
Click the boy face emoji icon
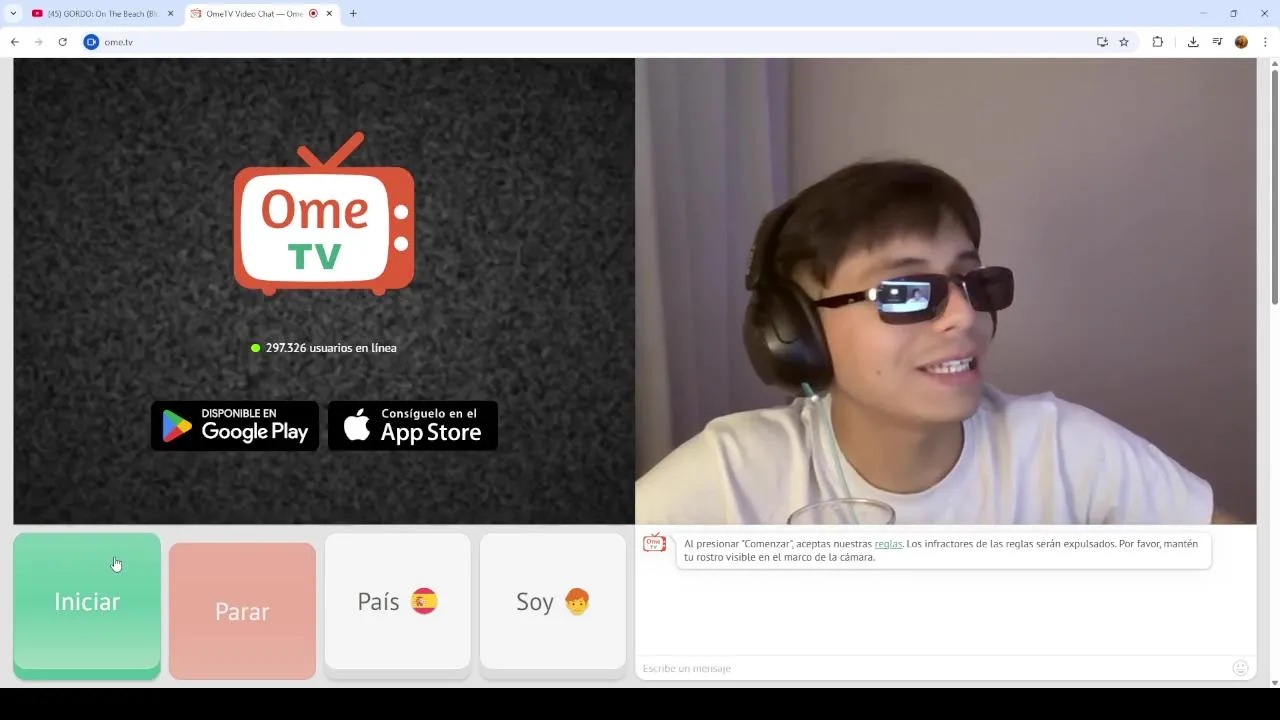point(577,601)
